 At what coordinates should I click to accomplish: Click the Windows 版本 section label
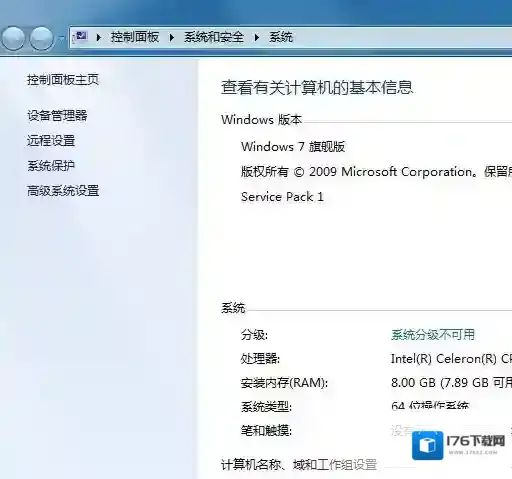262,120
